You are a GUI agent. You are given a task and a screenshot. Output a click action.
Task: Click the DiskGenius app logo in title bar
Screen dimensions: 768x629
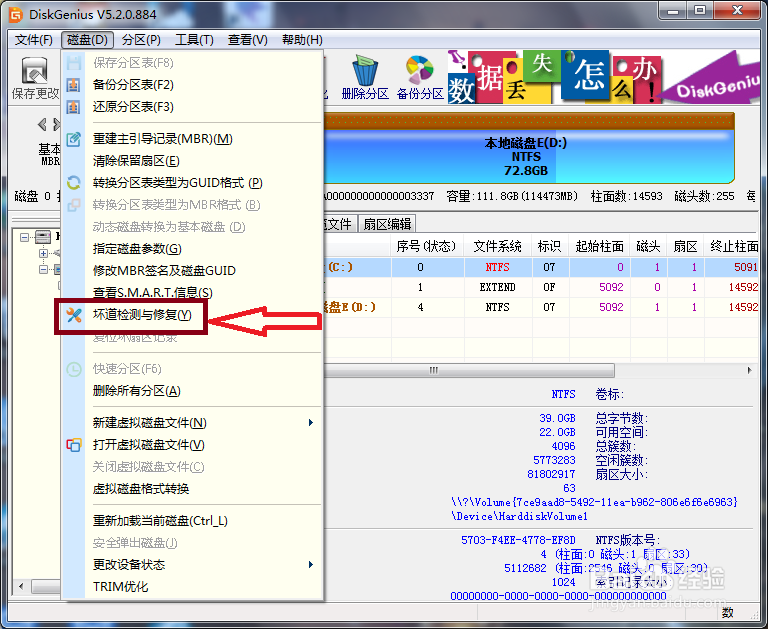[16, 15]
